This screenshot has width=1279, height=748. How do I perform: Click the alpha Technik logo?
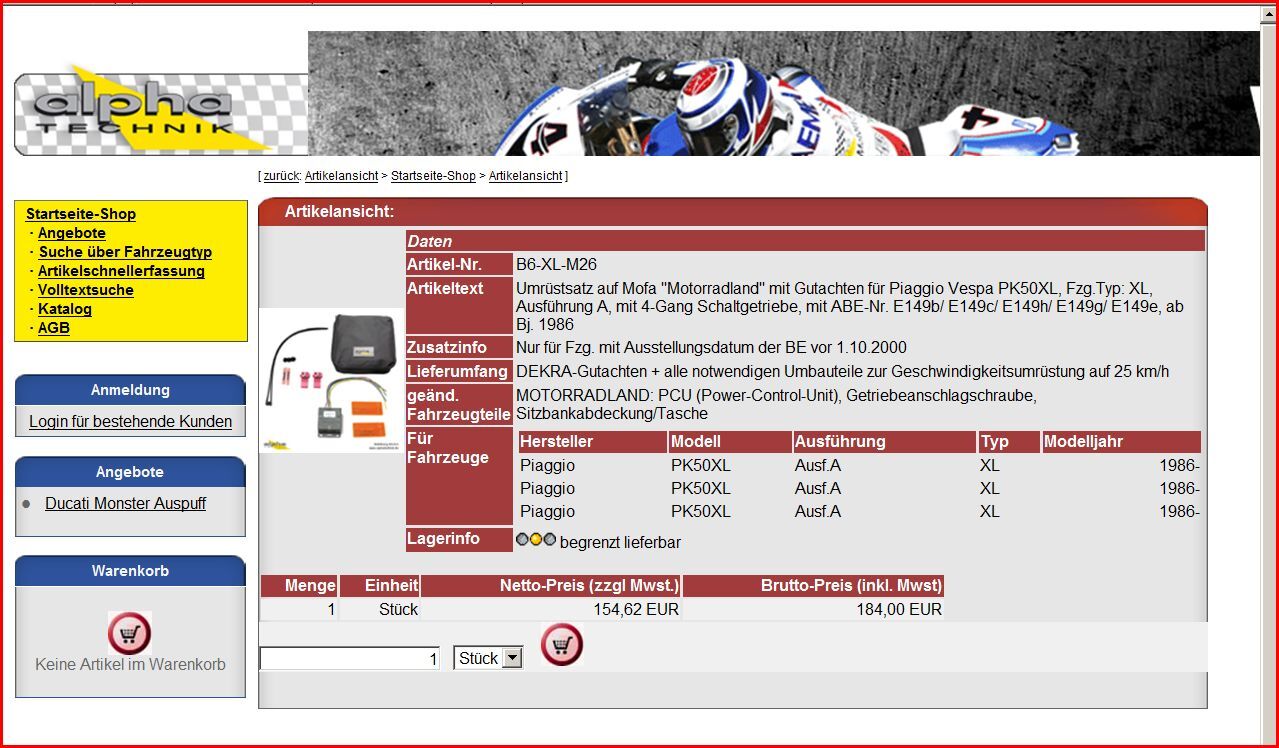(160, 112)
